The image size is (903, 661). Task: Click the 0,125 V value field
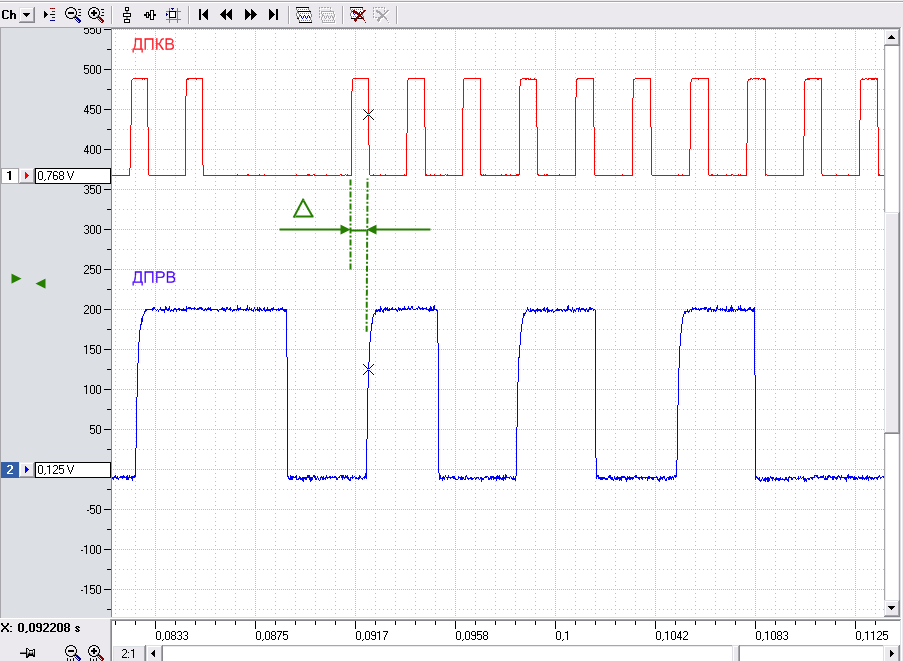73,470
